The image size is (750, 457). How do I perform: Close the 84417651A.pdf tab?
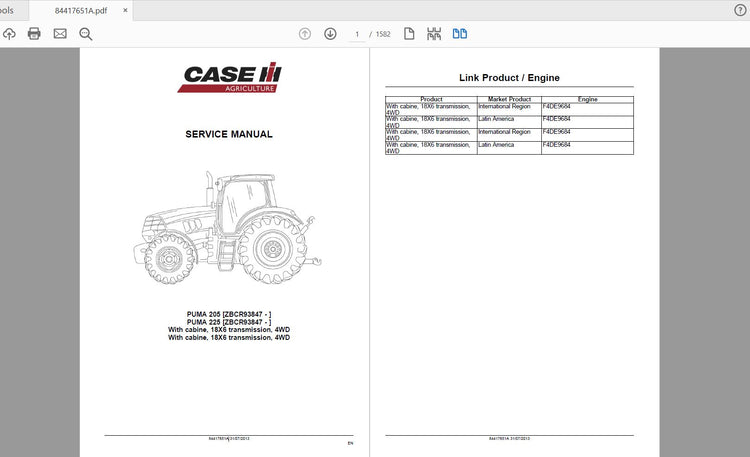tap(125, 10)
